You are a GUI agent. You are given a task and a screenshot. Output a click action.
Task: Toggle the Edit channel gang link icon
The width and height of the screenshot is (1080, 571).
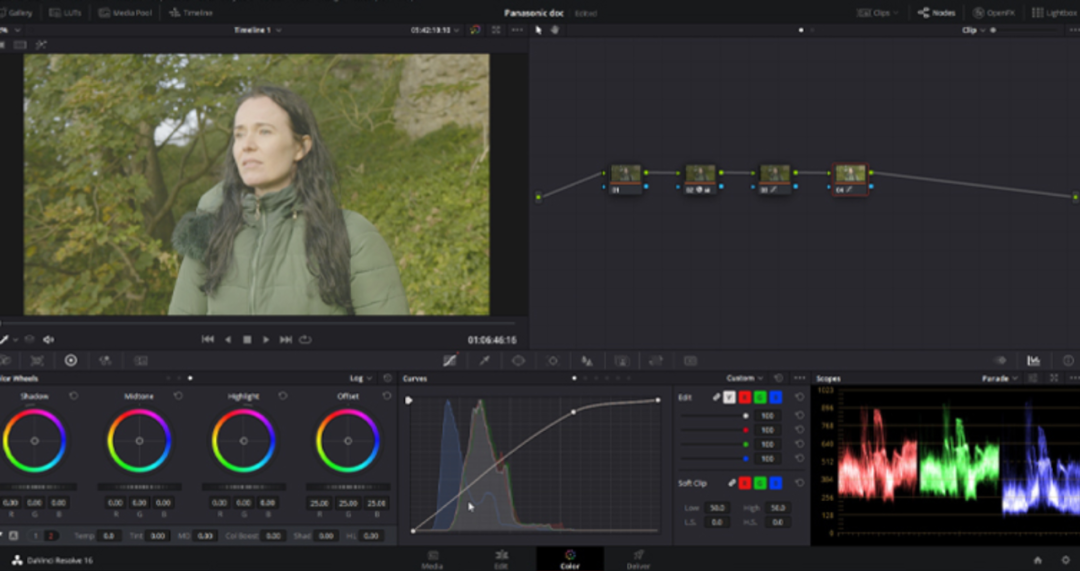(x=716, y=397)
